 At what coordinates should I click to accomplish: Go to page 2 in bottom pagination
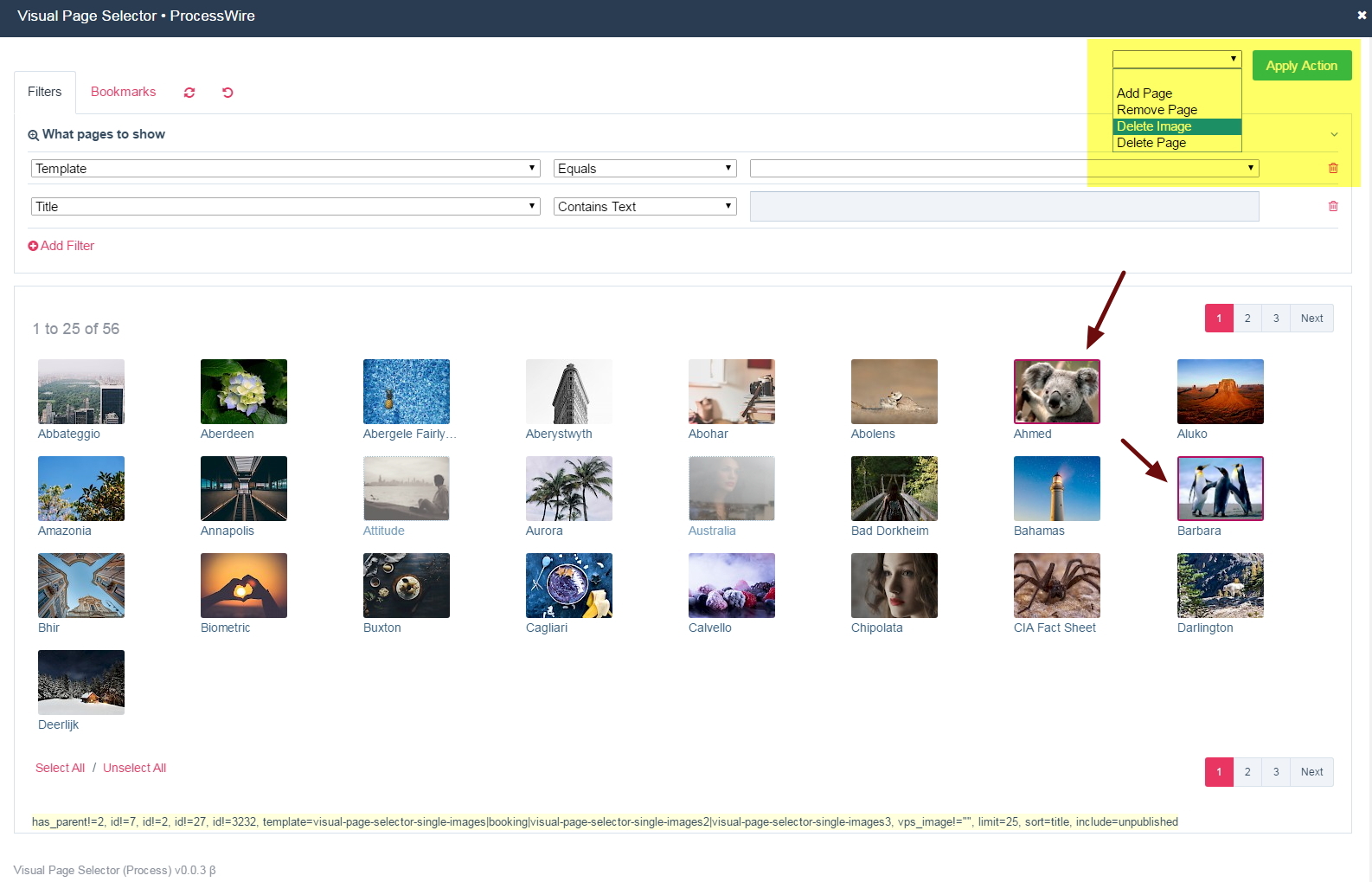[1247, 772]
